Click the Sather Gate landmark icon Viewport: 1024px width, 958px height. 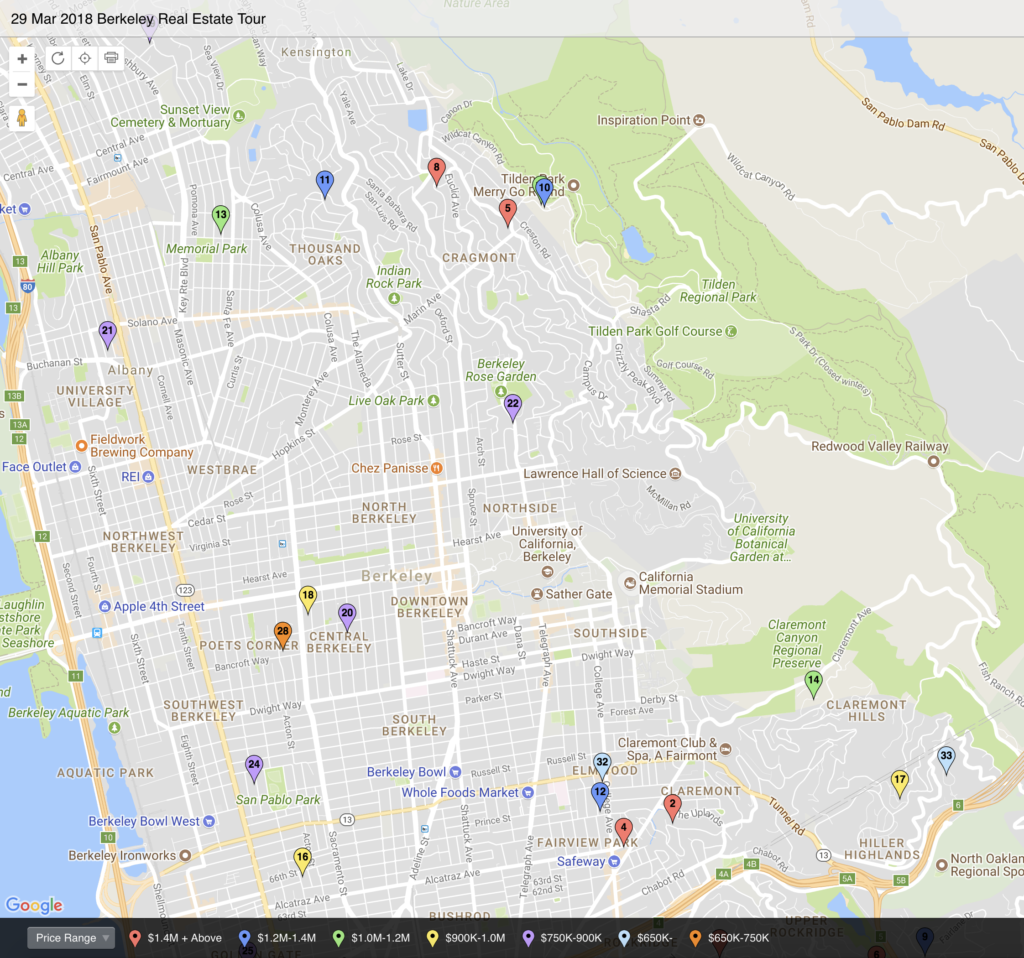(x=537, y=594)
